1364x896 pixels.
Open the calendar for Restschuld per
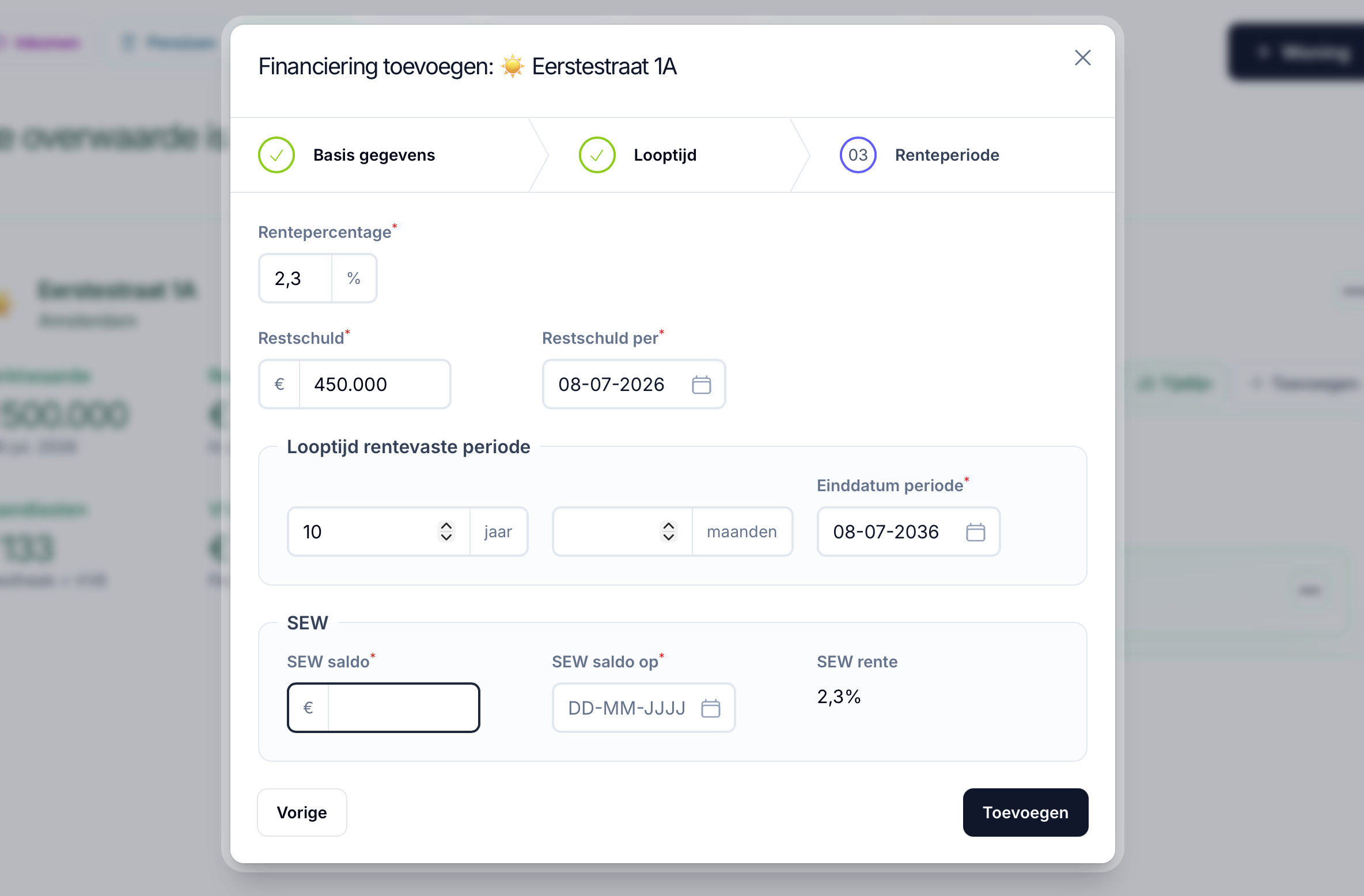701,385
